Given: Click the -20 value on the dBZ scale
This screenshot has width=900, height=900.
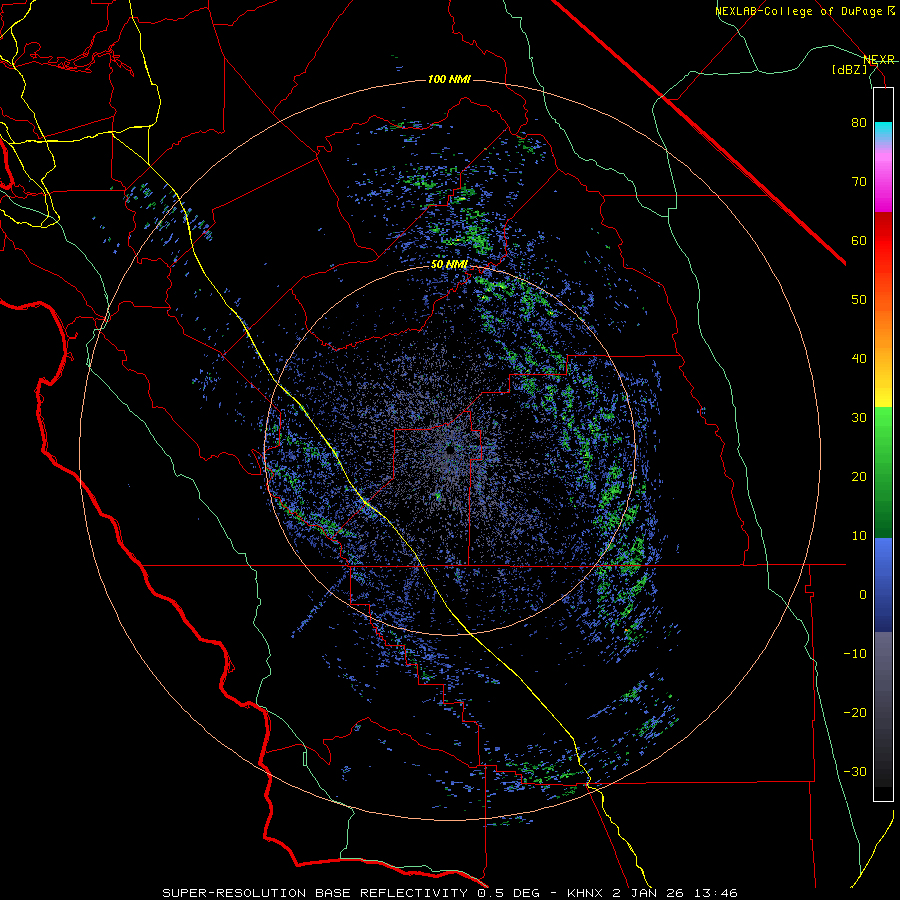Looking at the screenshot, I should 855,712.
